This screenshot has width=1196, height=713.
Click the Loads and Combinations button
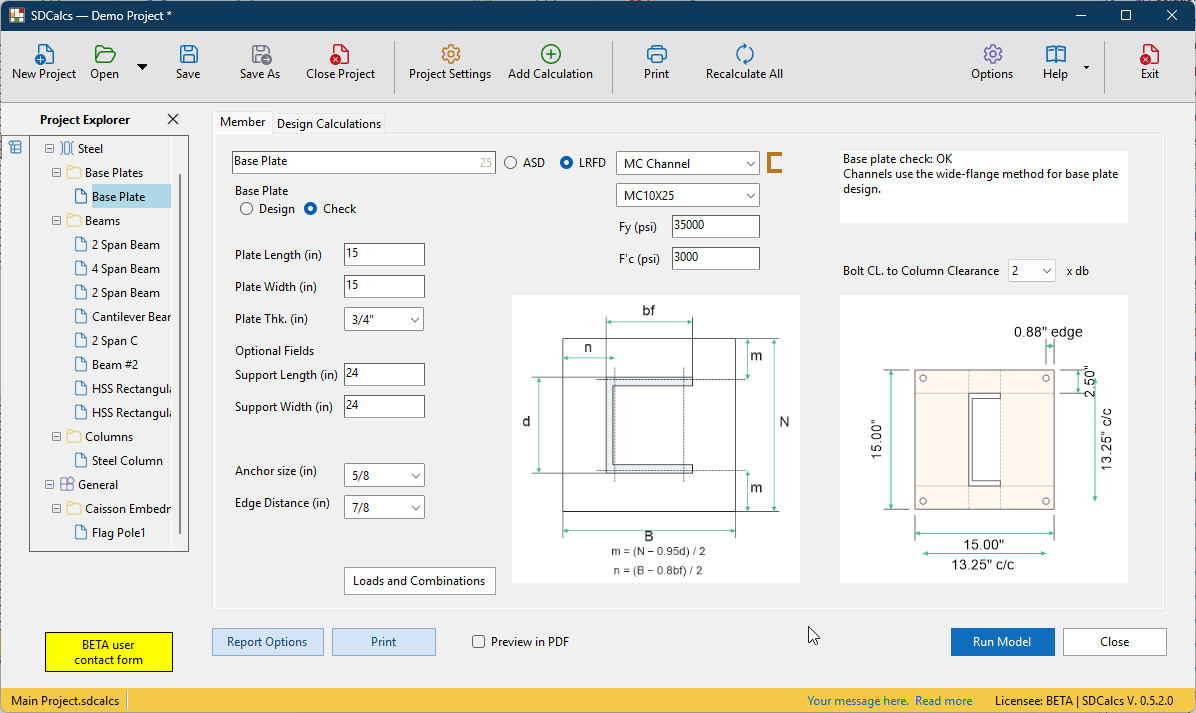coord(420,581)
